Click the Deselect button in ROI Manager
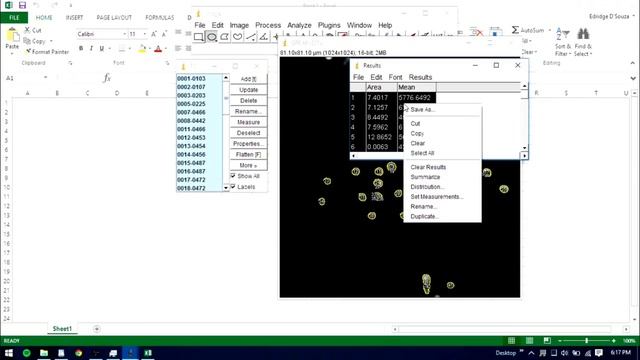The height and width of the screenshot is (360, 640). pyautogui.click(x=249, y=133)
